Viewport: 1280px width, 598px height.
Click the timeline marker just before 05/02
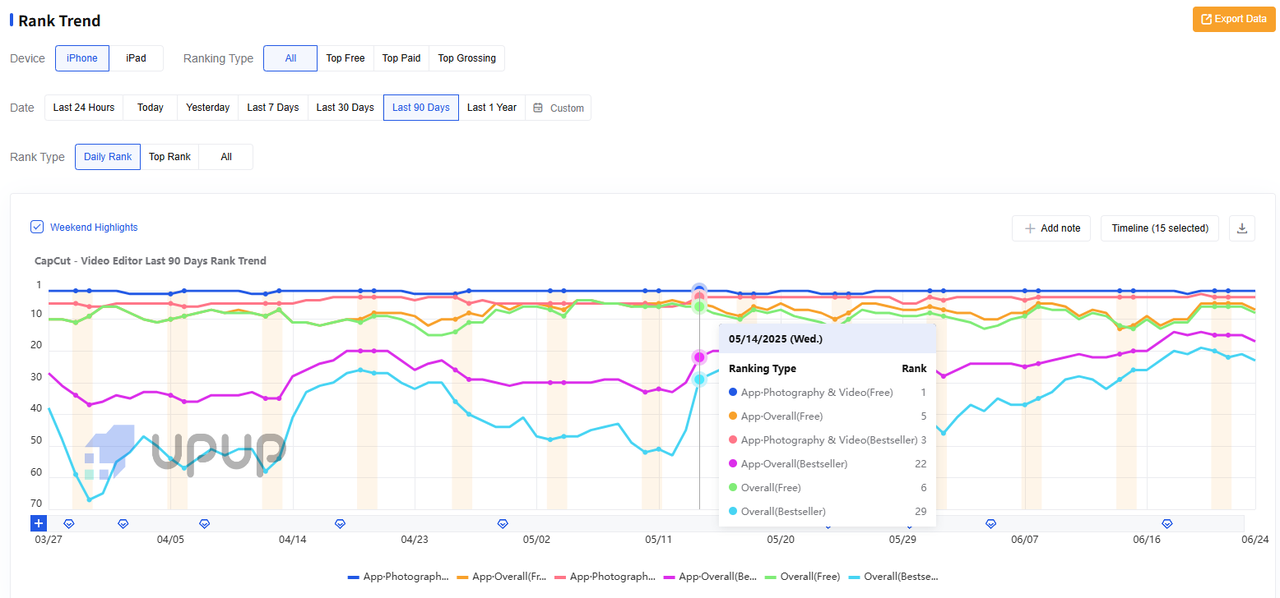503,523
